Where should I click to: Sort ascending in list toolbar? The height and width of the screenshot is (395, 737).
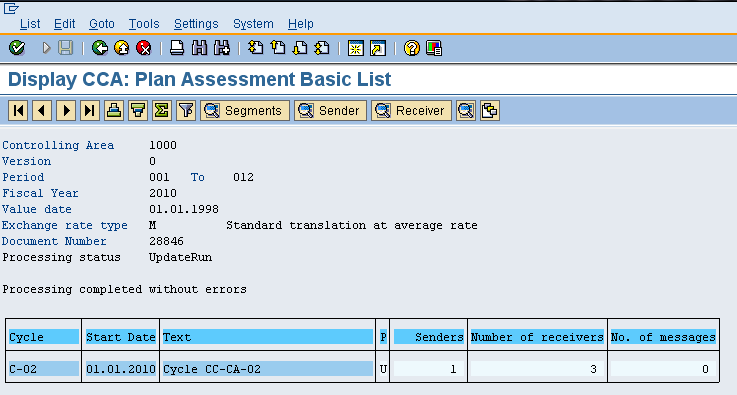coord(114,111)
